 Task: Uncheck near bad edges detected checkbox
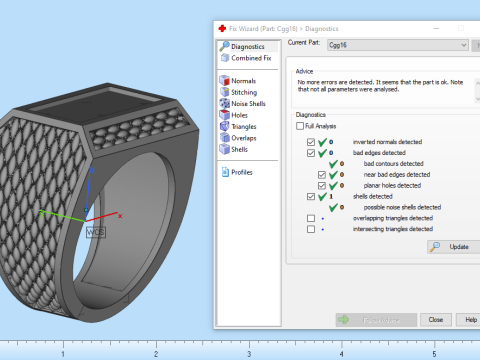click(x=322, y=175)
